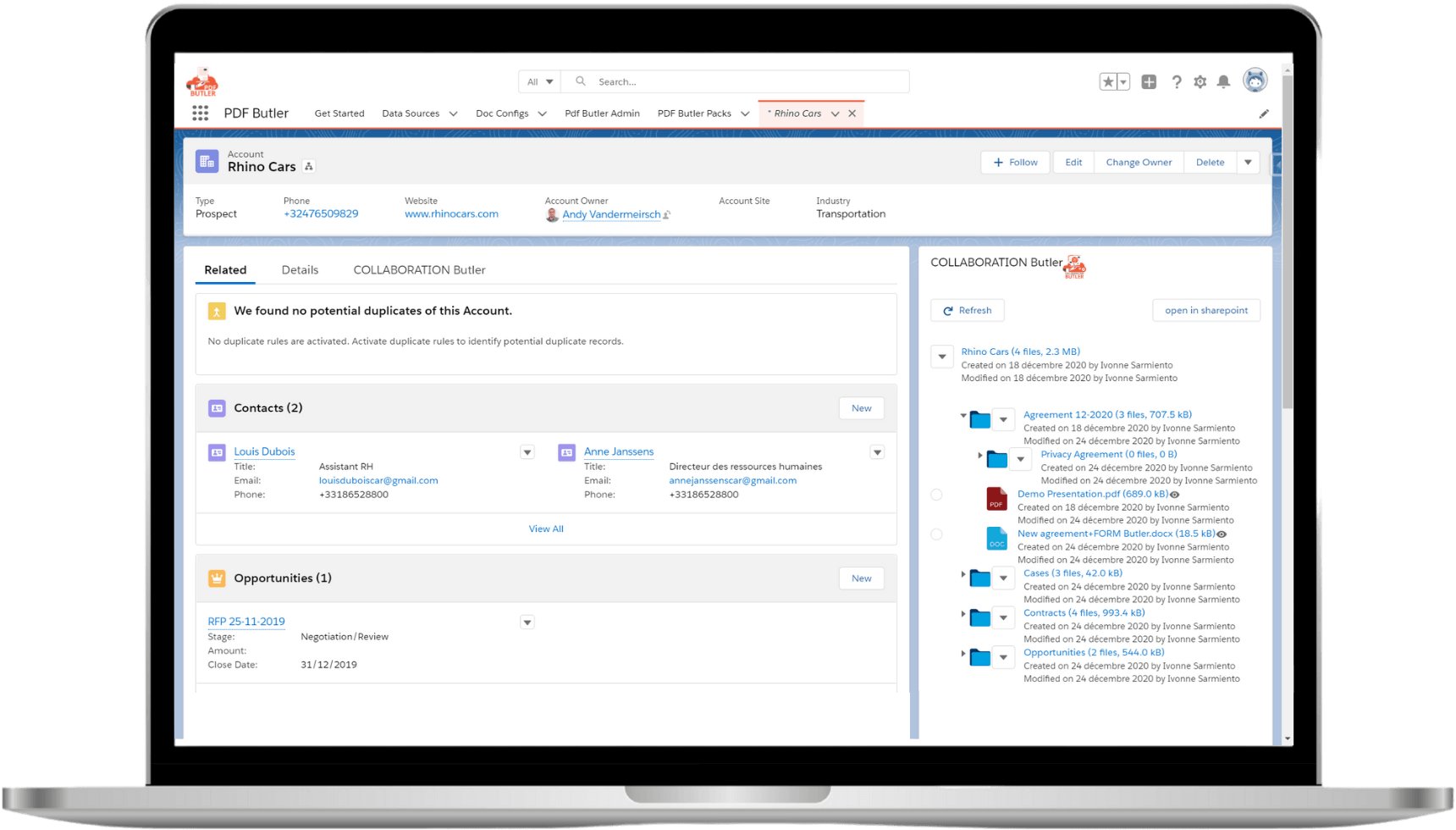Click the duplicates warning icon

point(217,312)
